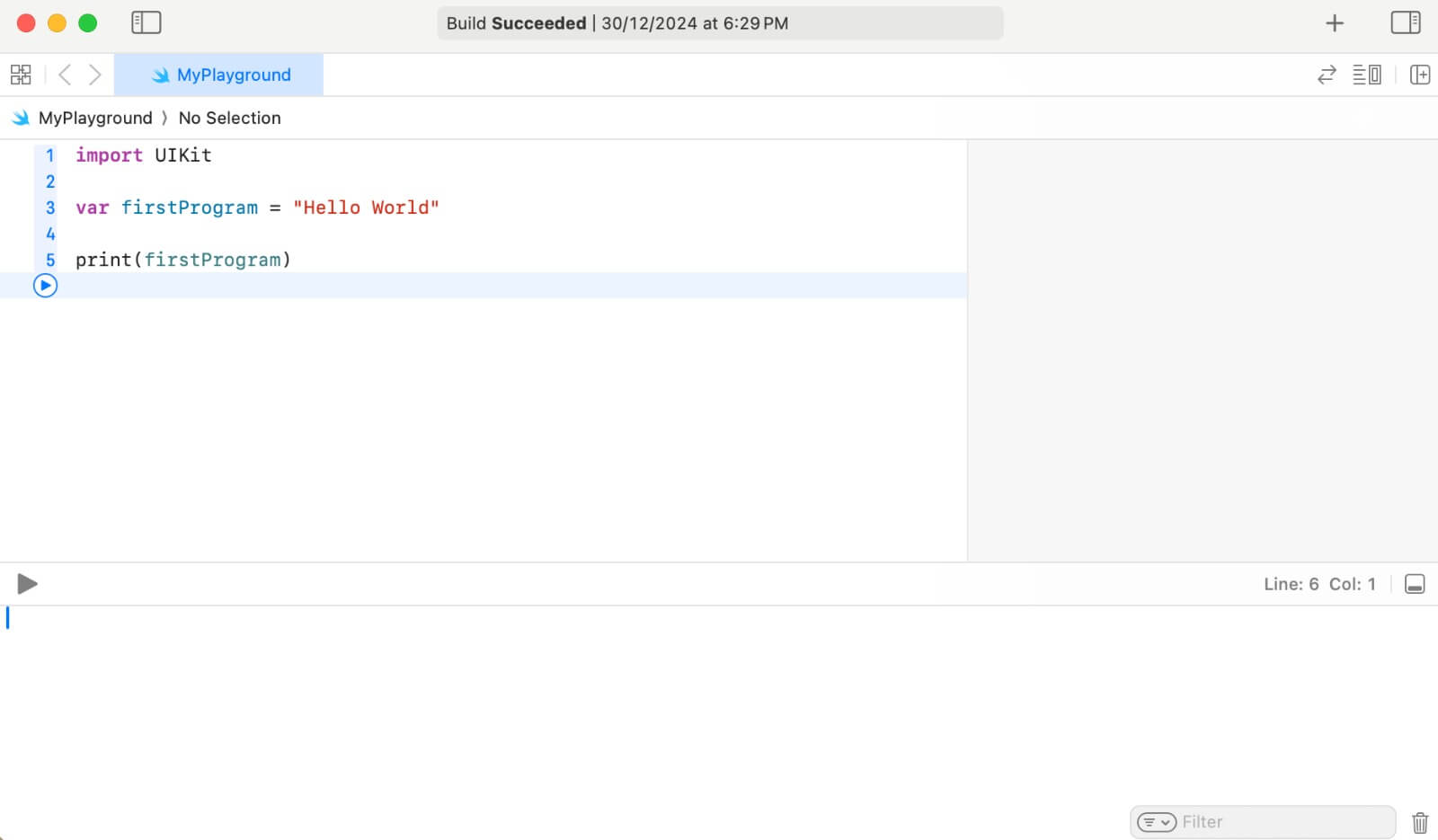Add a new editor pane

[x=1419, y=75]
